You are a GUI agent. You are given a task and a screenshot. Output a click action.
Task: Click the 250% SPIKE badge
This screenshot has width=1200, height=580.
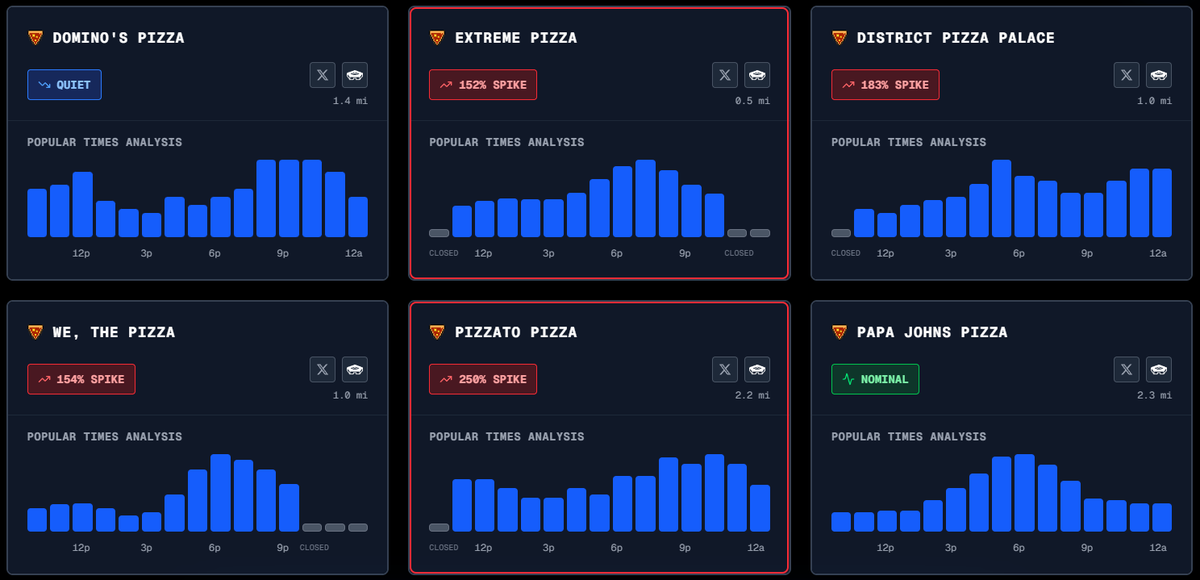pyautogui.click(x=483, y=379)
